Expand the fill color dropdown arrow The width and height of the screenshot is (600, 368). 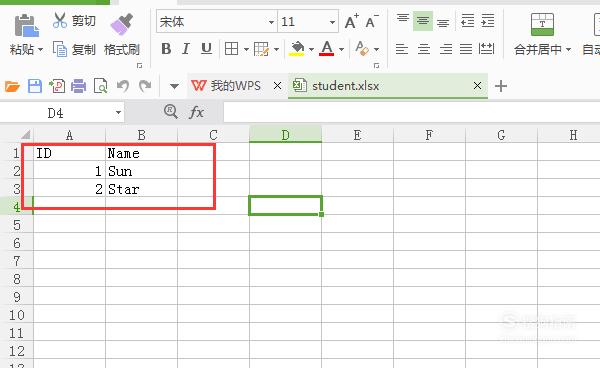pyautogui.click(x=311, y=49)
